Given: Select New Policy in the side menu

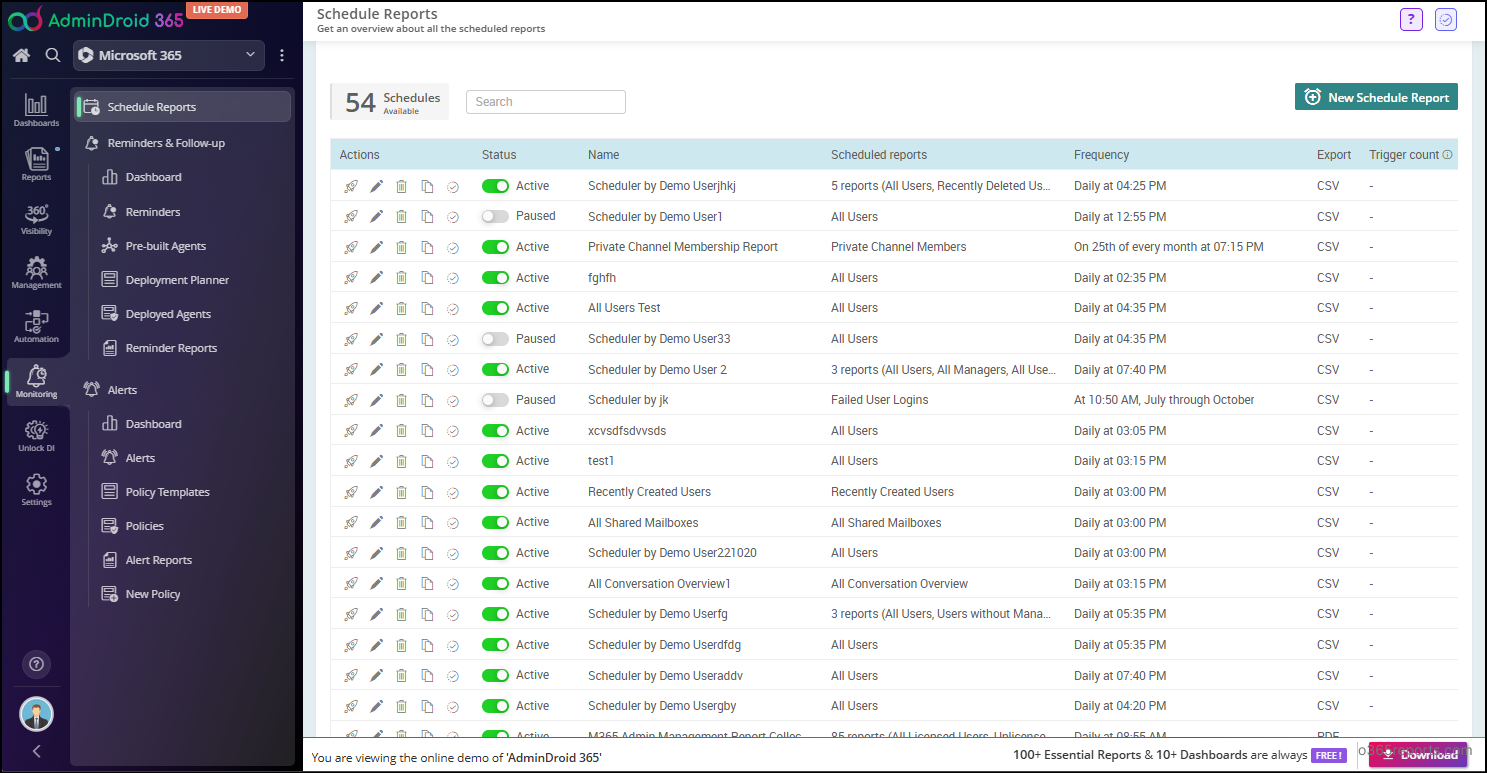Looking at the screenshot, I should pyautogui.click(x=152, y=594).
